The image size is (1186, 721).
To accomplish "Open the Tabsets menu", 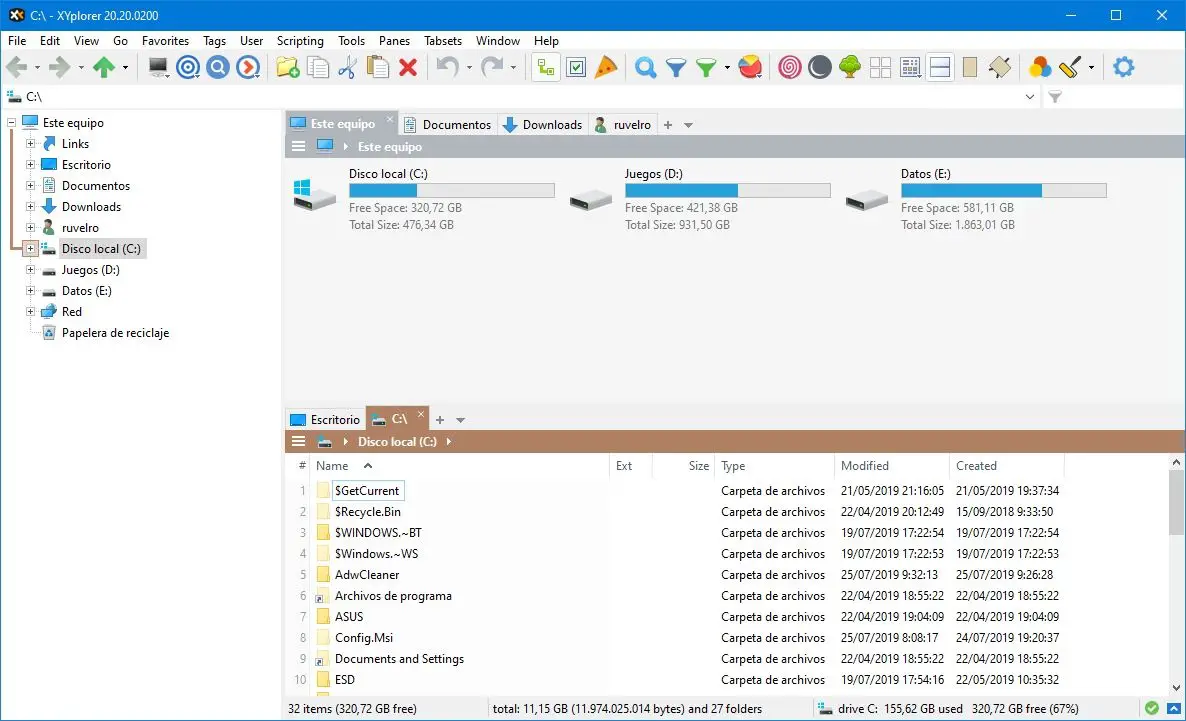I will pyautogui.click(x=442, y=41).
